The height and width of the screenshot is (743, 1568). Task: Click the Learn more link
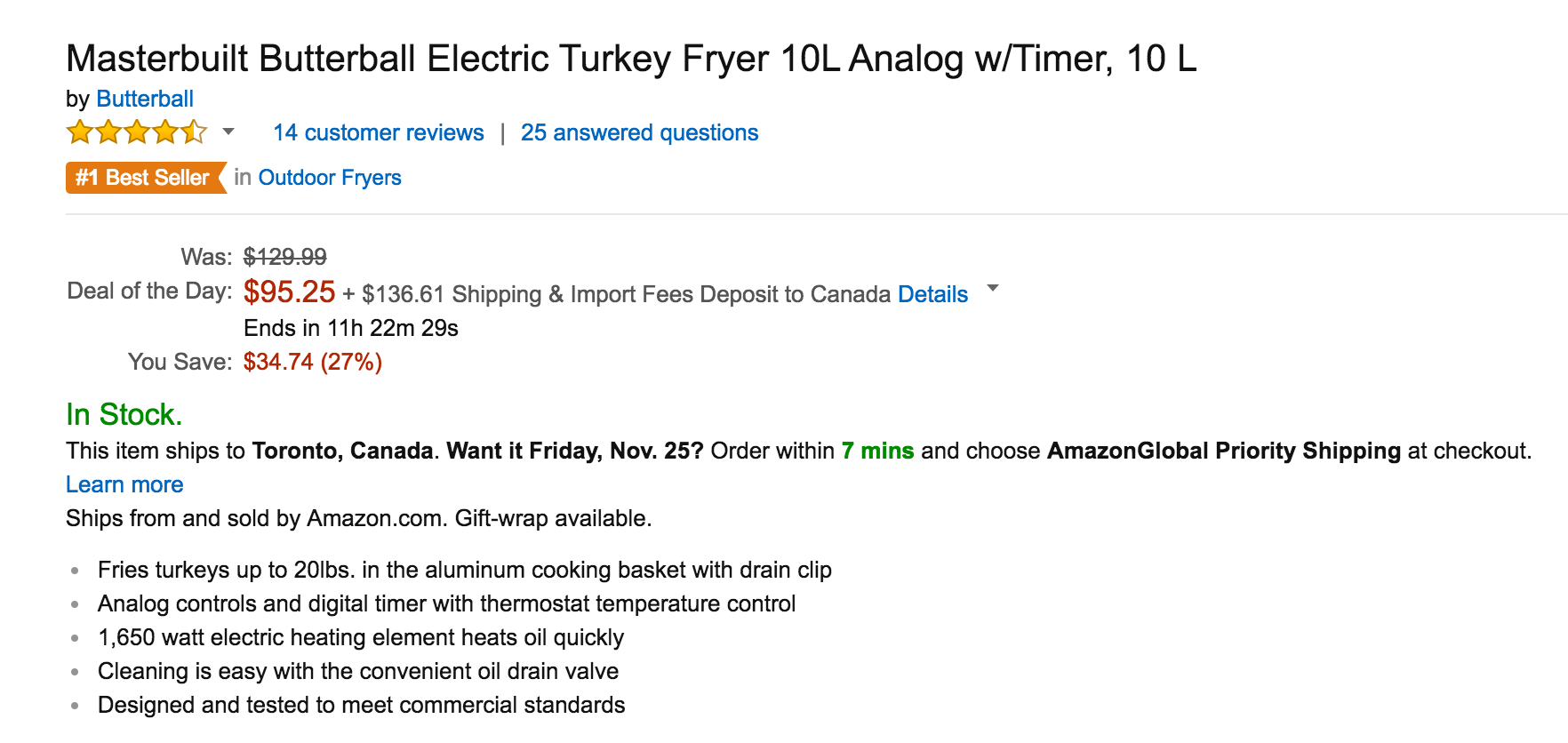point(124,484)
